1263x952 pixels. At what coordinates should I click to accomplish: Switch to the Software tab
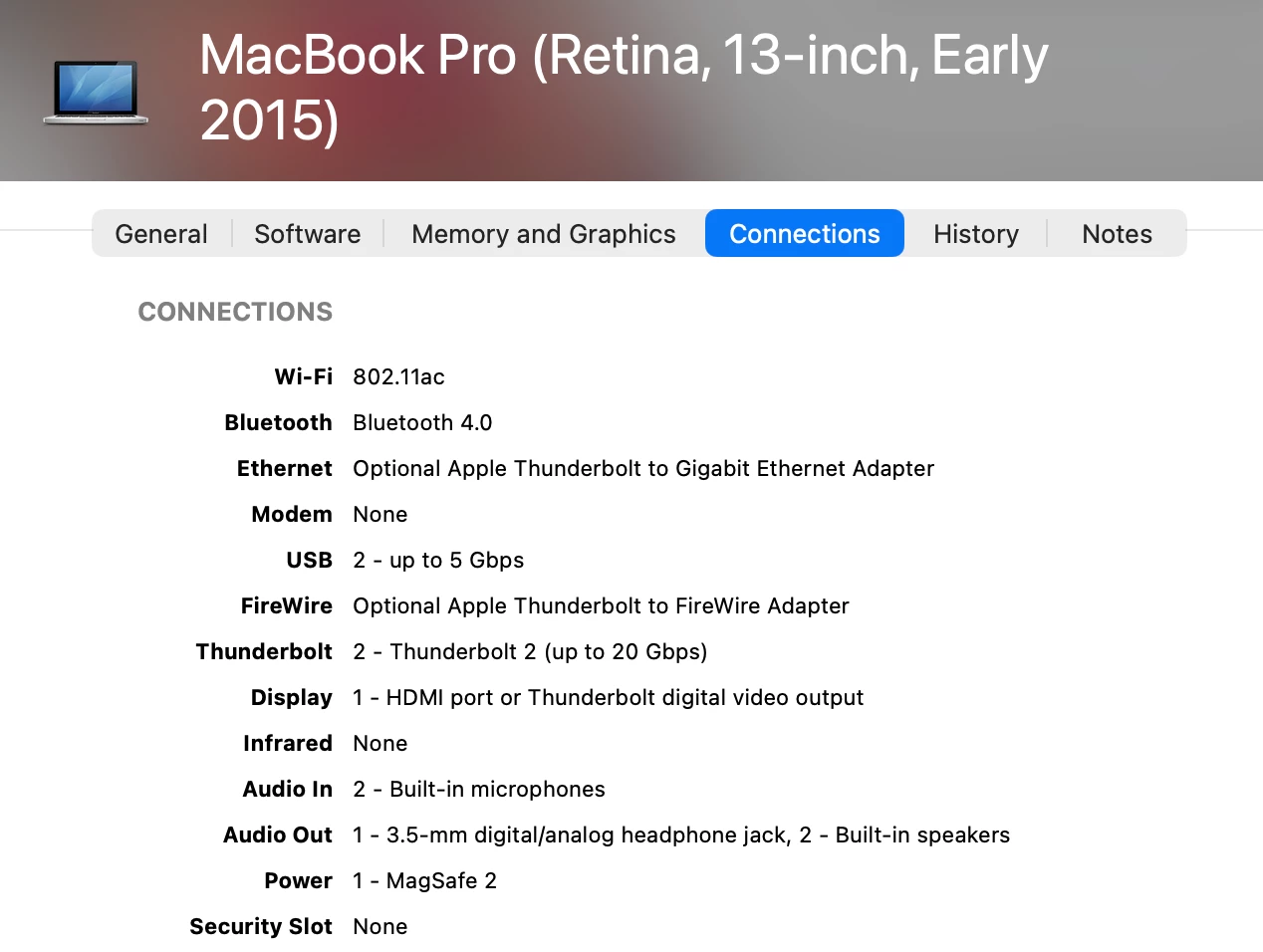[308, 234]
